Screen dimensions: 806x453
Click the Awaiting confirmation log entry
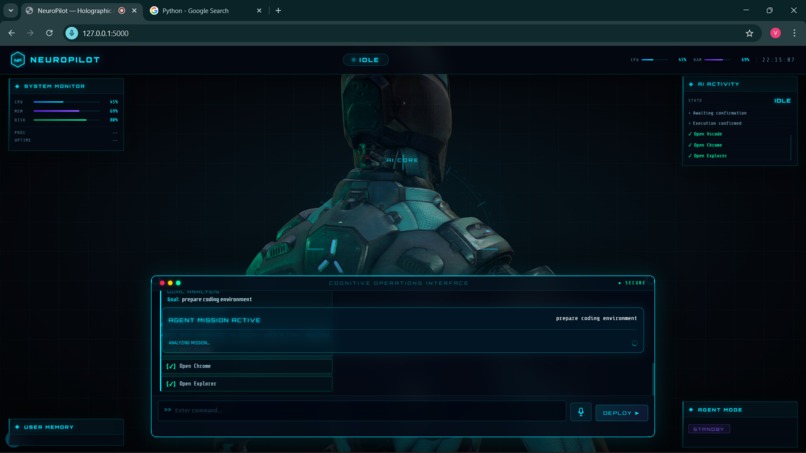[718, 113]
